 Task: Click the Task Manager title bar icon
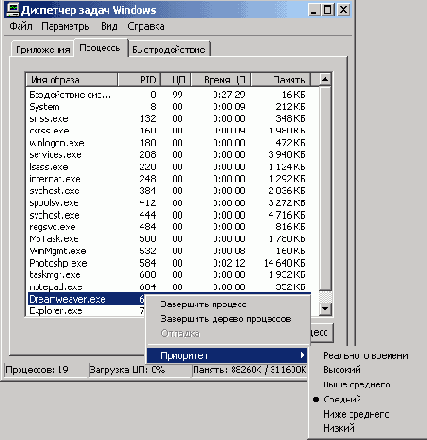click(13, 10)
